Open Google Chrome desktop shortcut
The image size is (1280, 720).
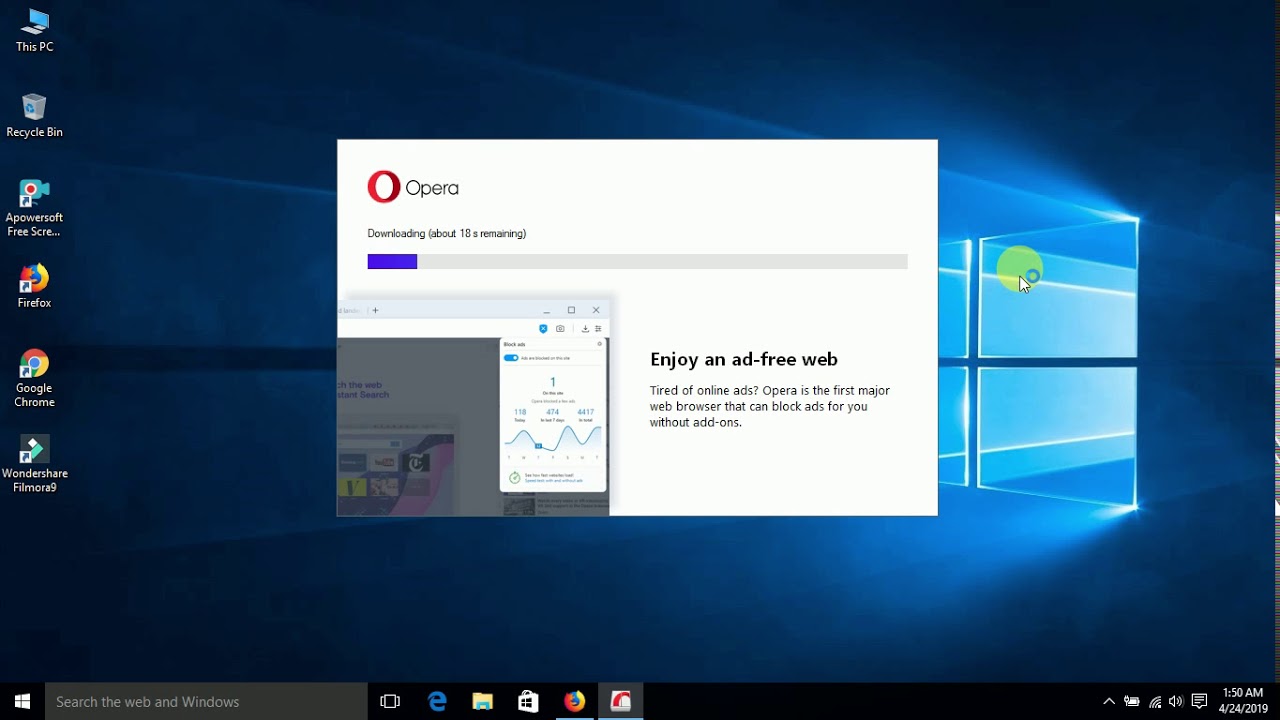tap(34, 379)
